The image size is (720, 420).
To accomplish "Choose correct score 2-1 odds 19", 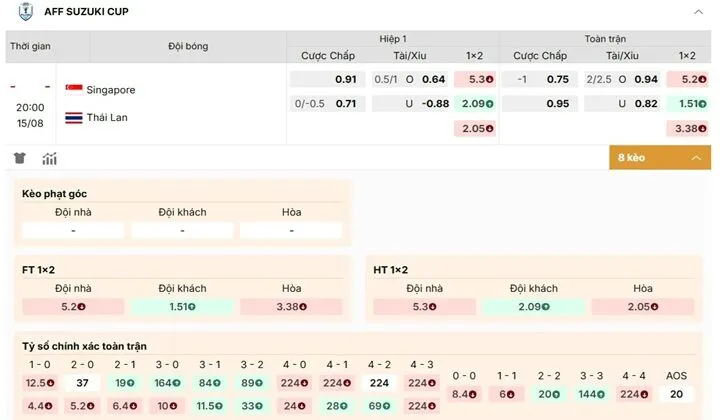I will 124,383.
